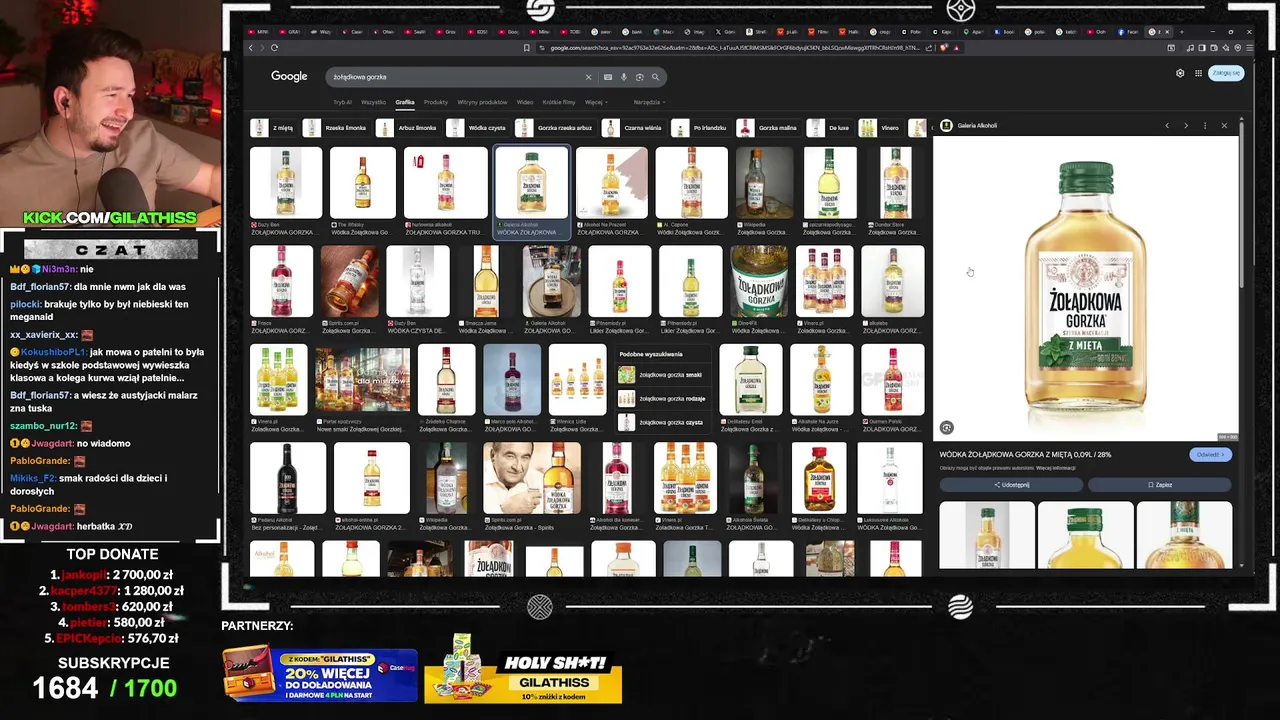Reload the page with the refresh icon
Image resolution: width=1280 pixels, height=720 pixels.
[274, 47]
